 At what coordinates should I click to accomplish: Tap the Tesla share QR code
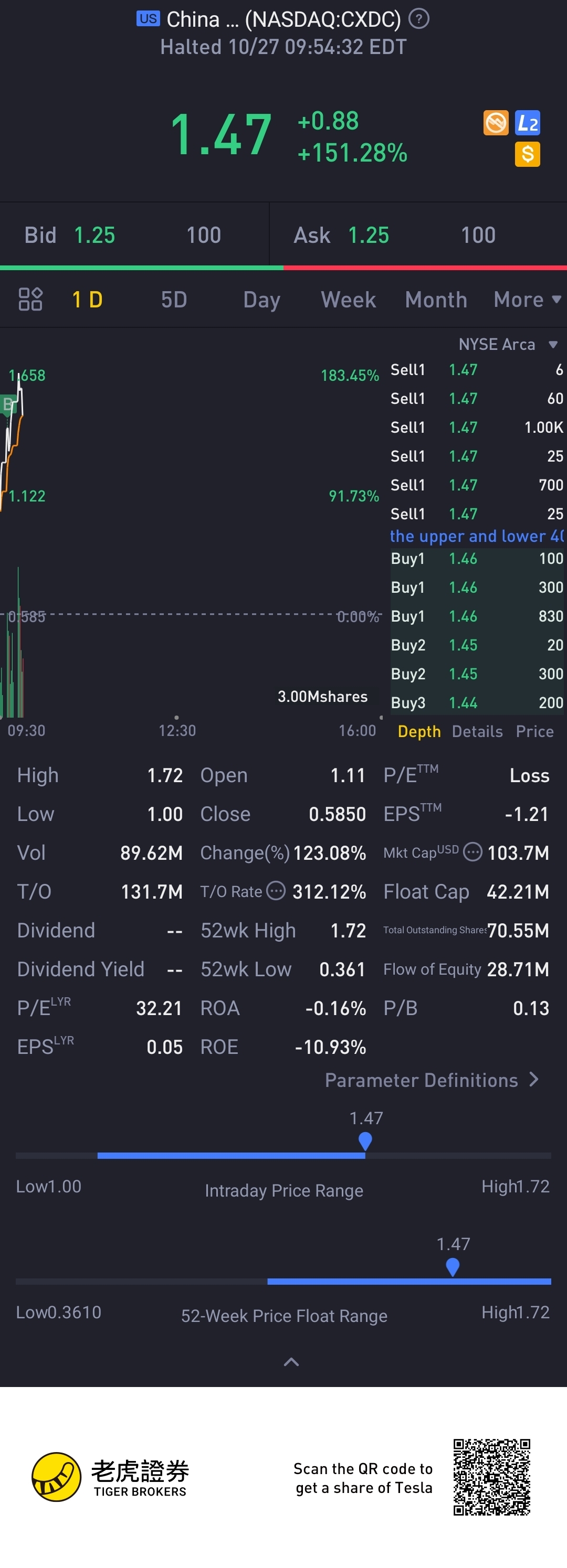[x=491, y=1477]
